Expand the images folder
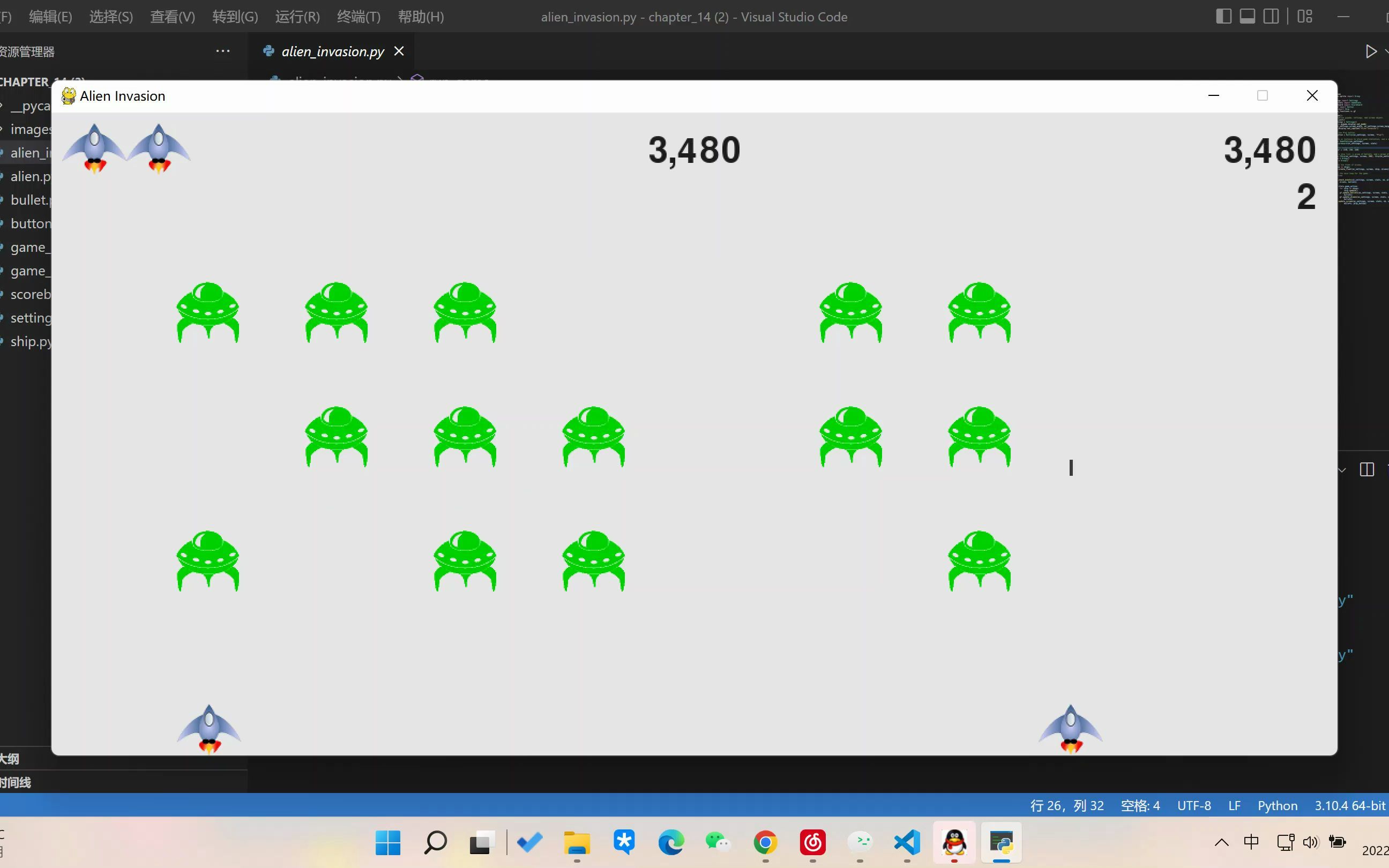The height and width of the screenshot is (868, 1389). click(29, 129)
